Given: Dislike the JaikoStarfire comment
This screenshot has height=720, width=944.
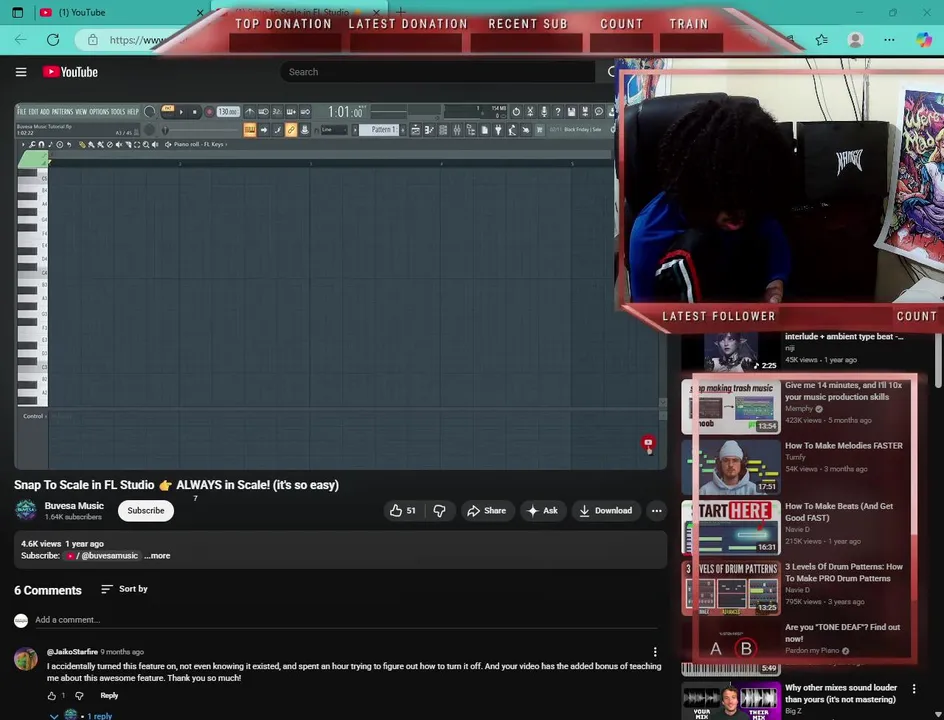Looking at the screenshot, I should (x=79, y=696).
